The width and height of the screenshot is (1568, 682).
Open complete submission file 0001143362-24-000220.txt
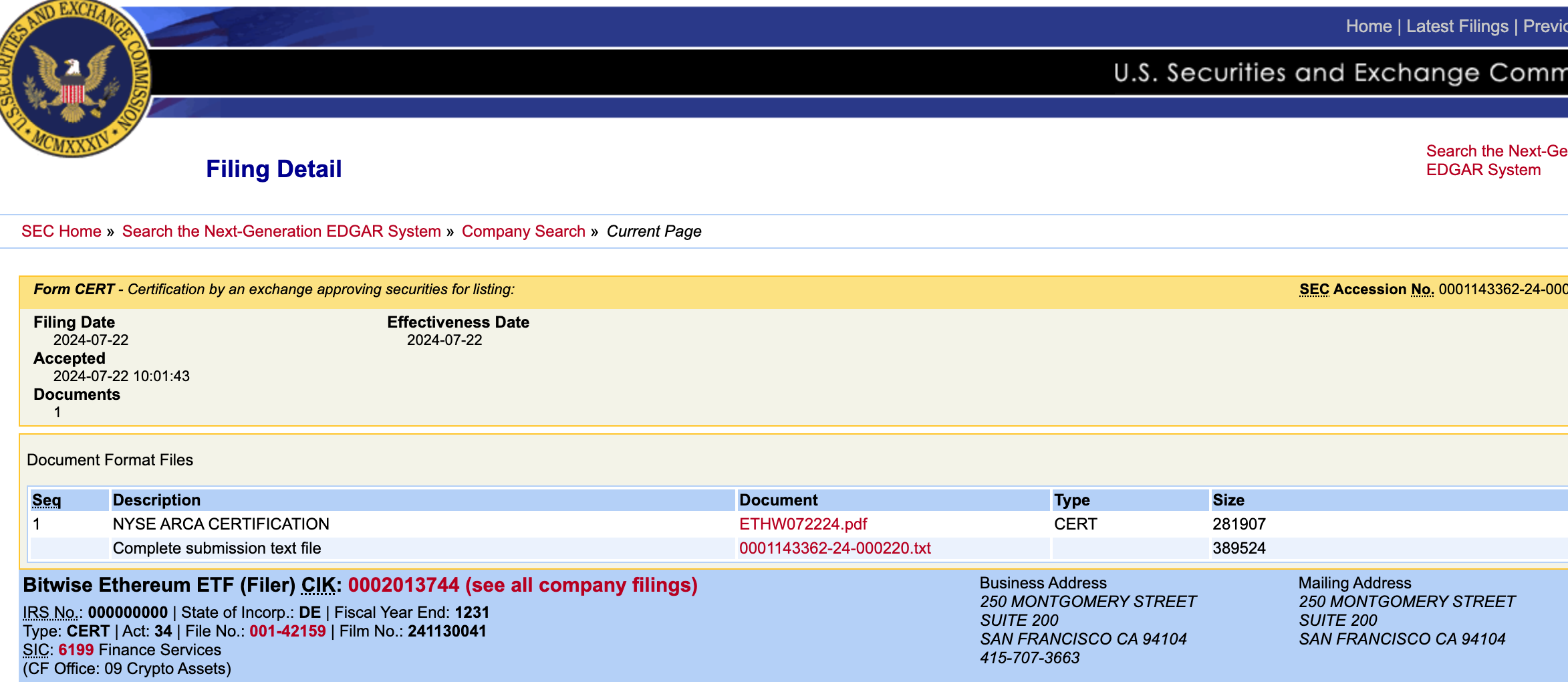[835, 548]
